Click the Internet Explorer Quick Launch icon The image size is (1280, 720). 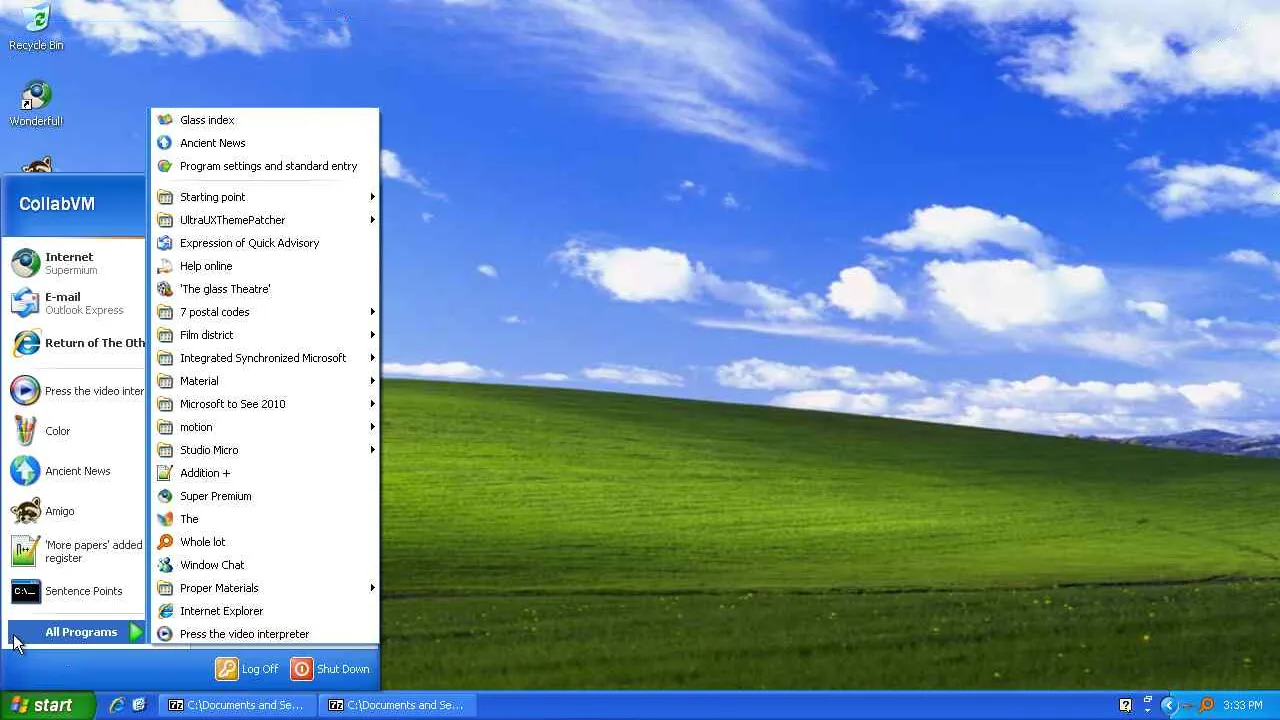pyautogui.click(x=117, y=705)
